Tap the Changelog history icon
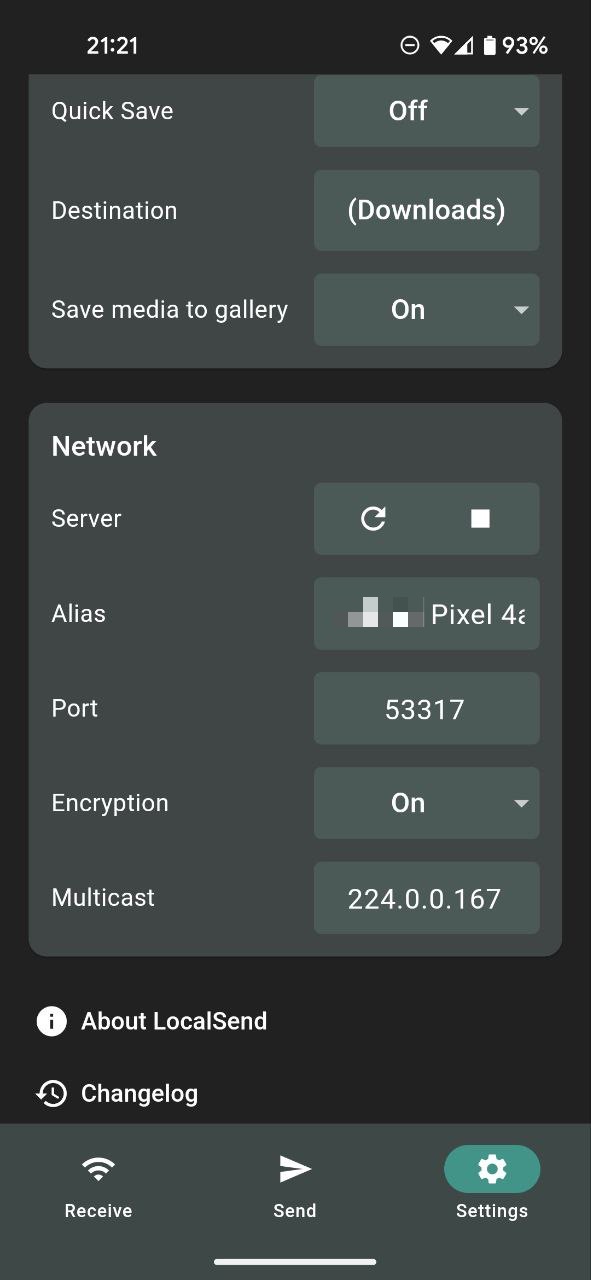 point(50,1093)
